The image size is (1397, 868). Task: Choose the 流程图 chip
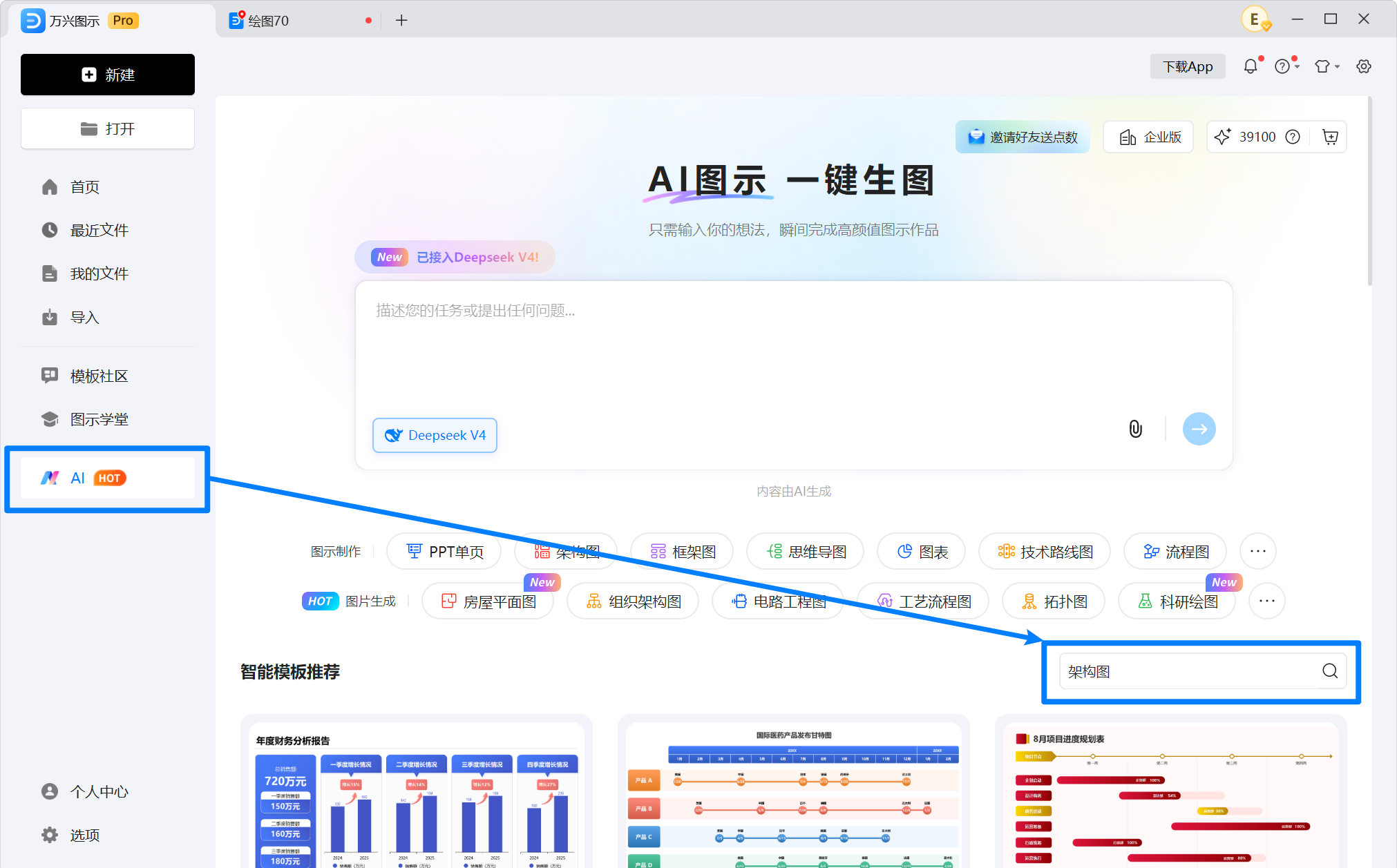(1175, 551)
